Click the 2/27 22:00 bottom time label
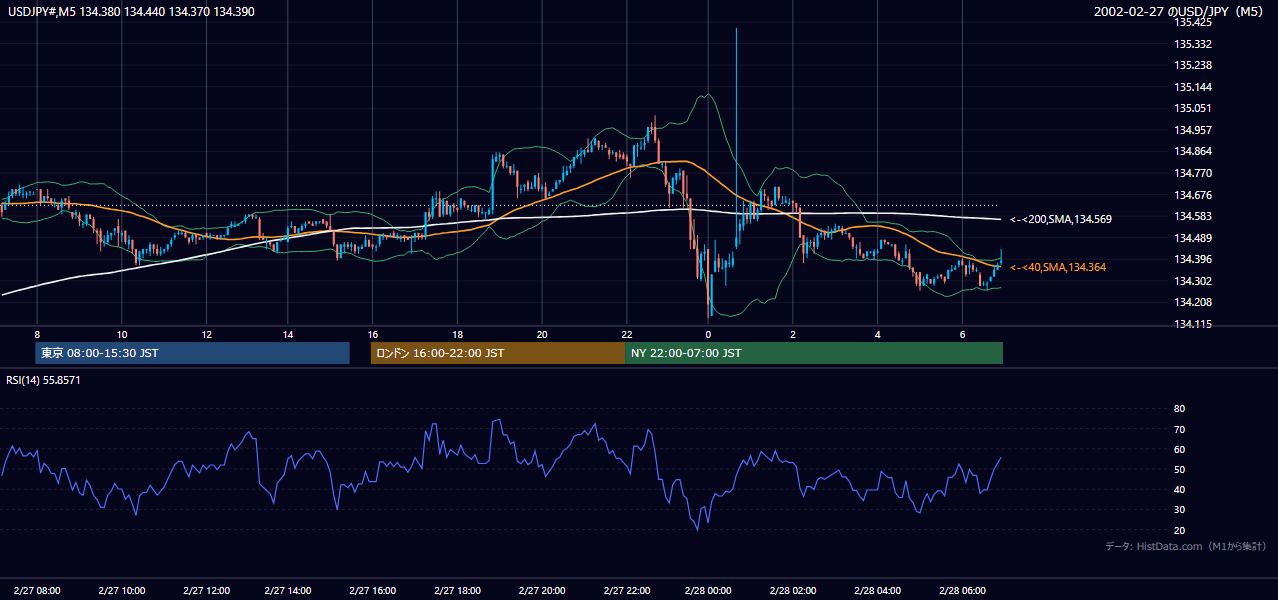The width and height of the screenshot is (1278, 600). (625, 590)
